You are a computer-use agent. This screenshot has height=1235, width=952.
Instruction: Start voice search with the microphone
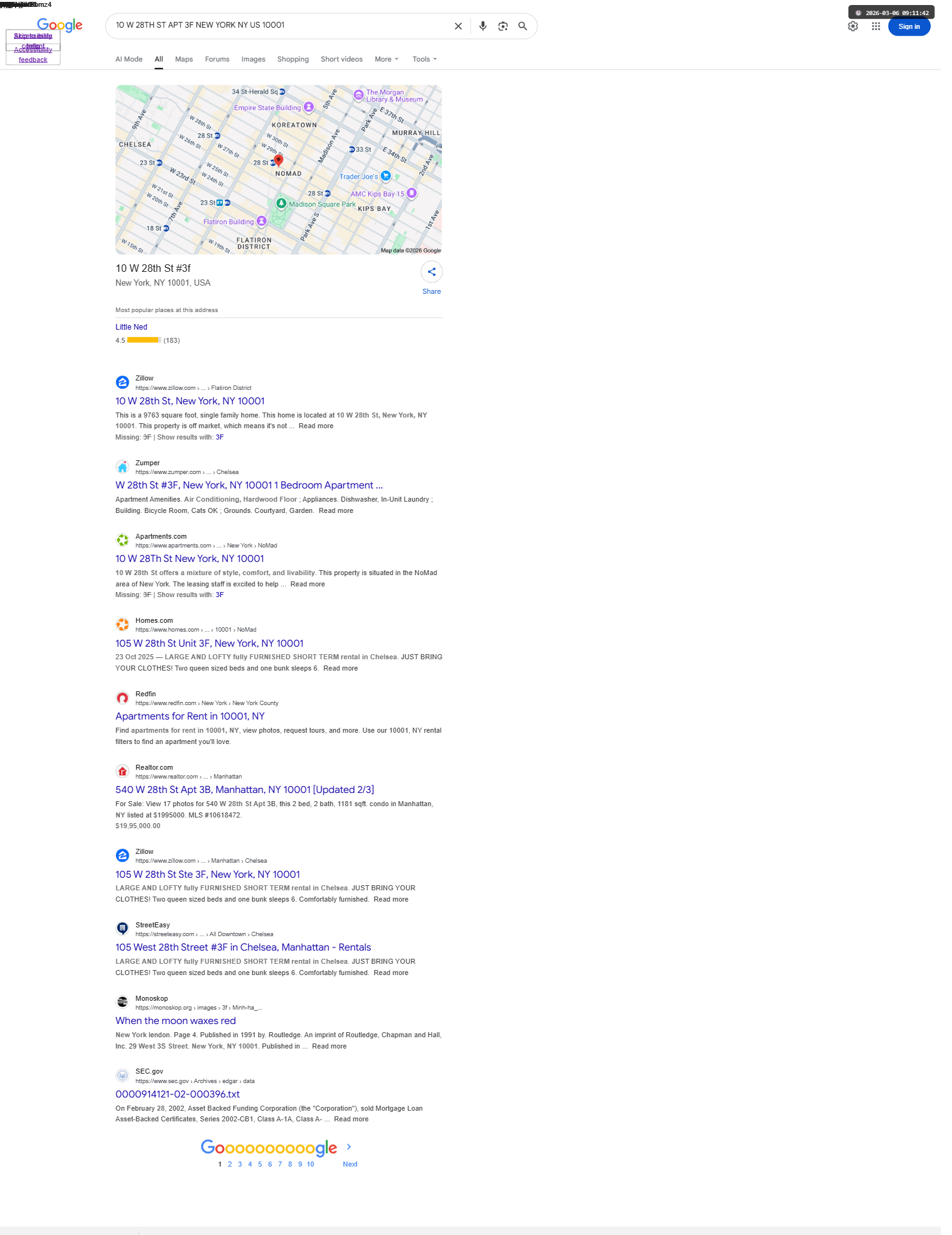pyautogui.click(x=483, y=26)
